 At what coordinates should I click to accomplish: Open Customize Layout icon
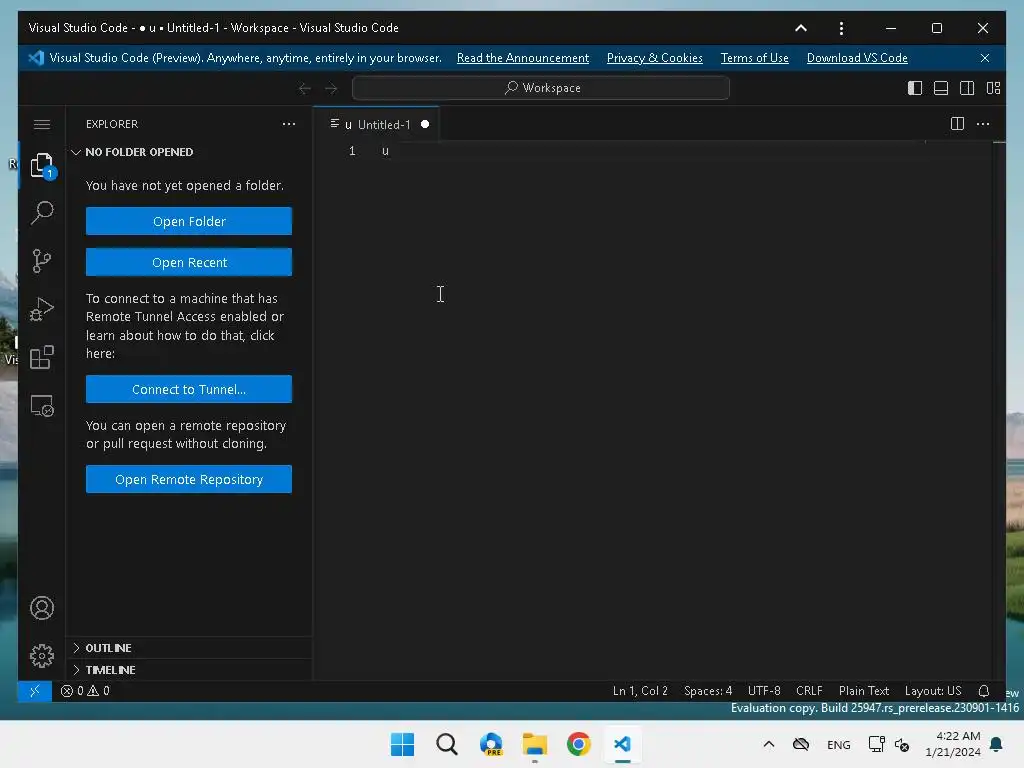(x=993, y=88)
